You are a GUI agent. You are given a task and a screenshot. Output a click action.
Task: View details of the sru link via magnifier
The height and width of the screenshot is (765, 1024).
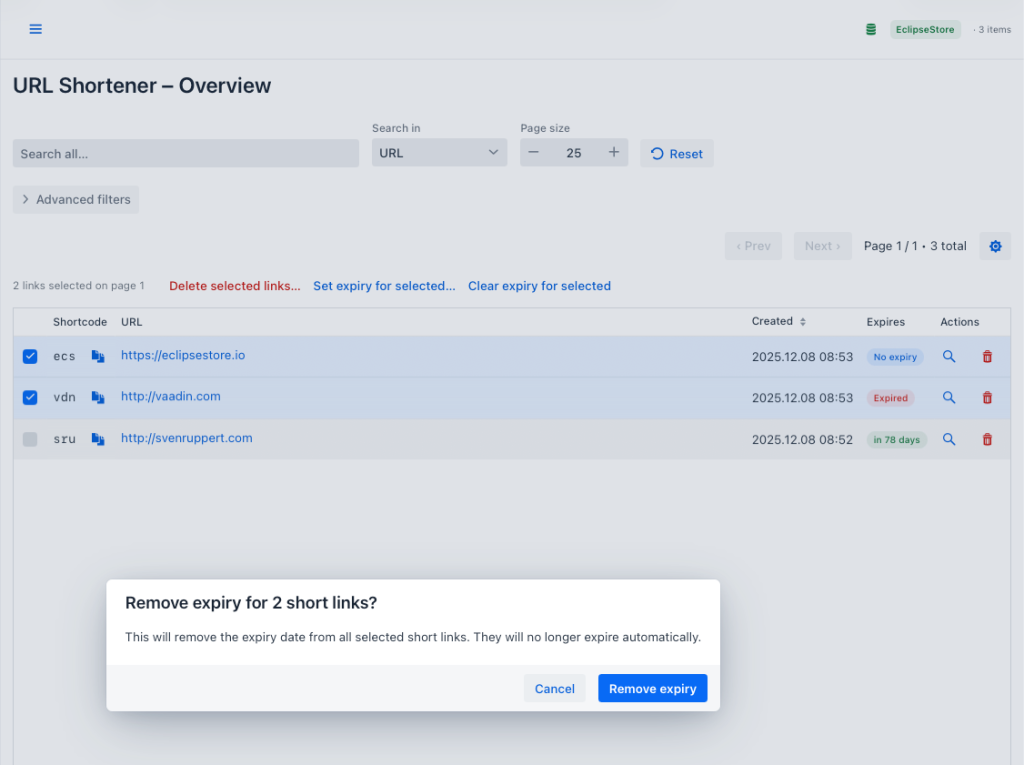click(x=948, y=438)
